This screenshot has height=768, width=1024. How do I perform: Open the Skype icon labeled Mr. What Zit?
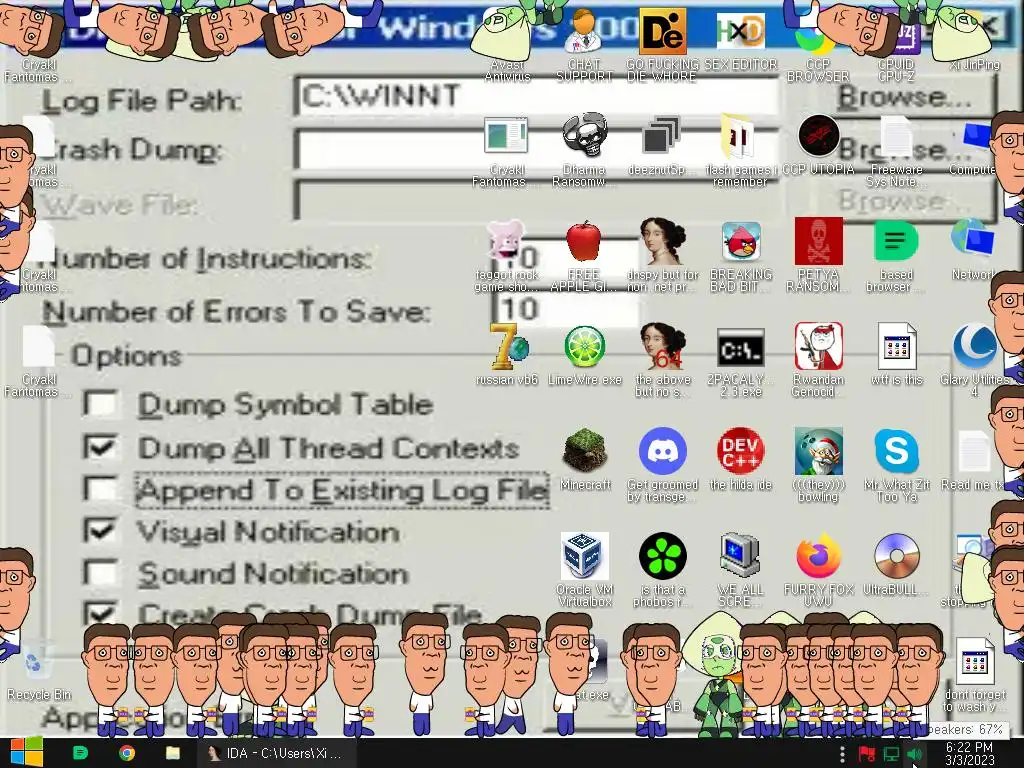[896, 451]
